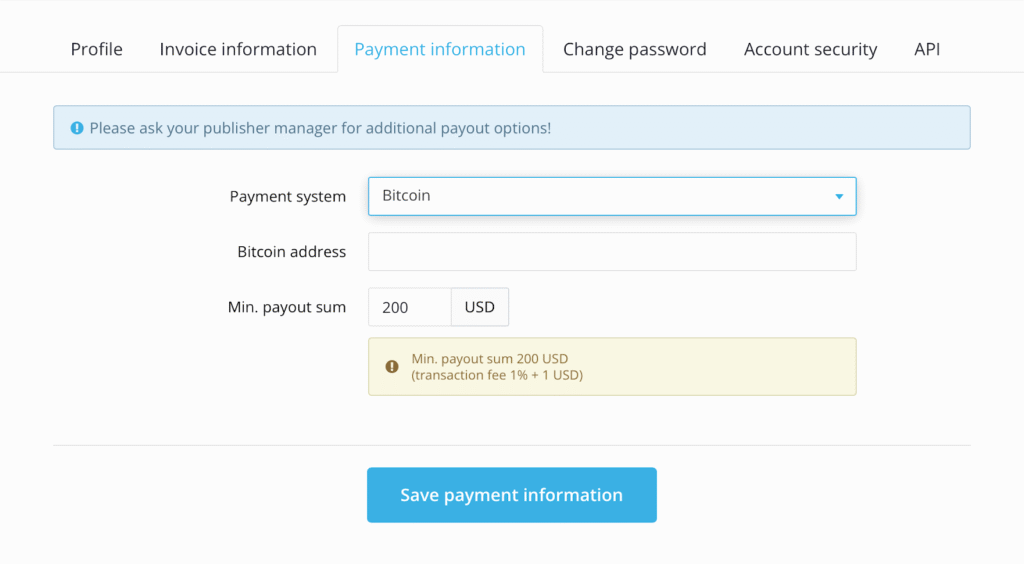The height and width of the screenshot is (564, 1024).
Task: Click the transaction fee notice line
Action: point(497,375)
